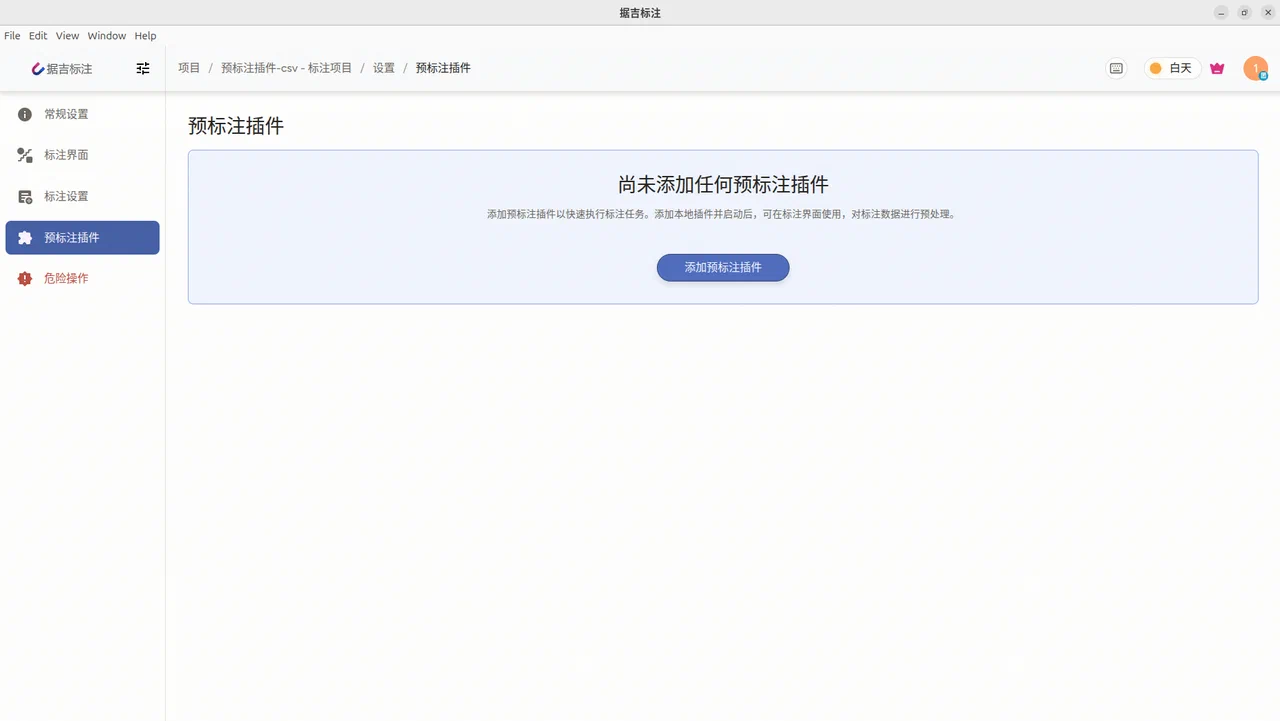Viewport: 1280px width, 721px height.
Task: Open the Help menu
Action: (145, 36)
